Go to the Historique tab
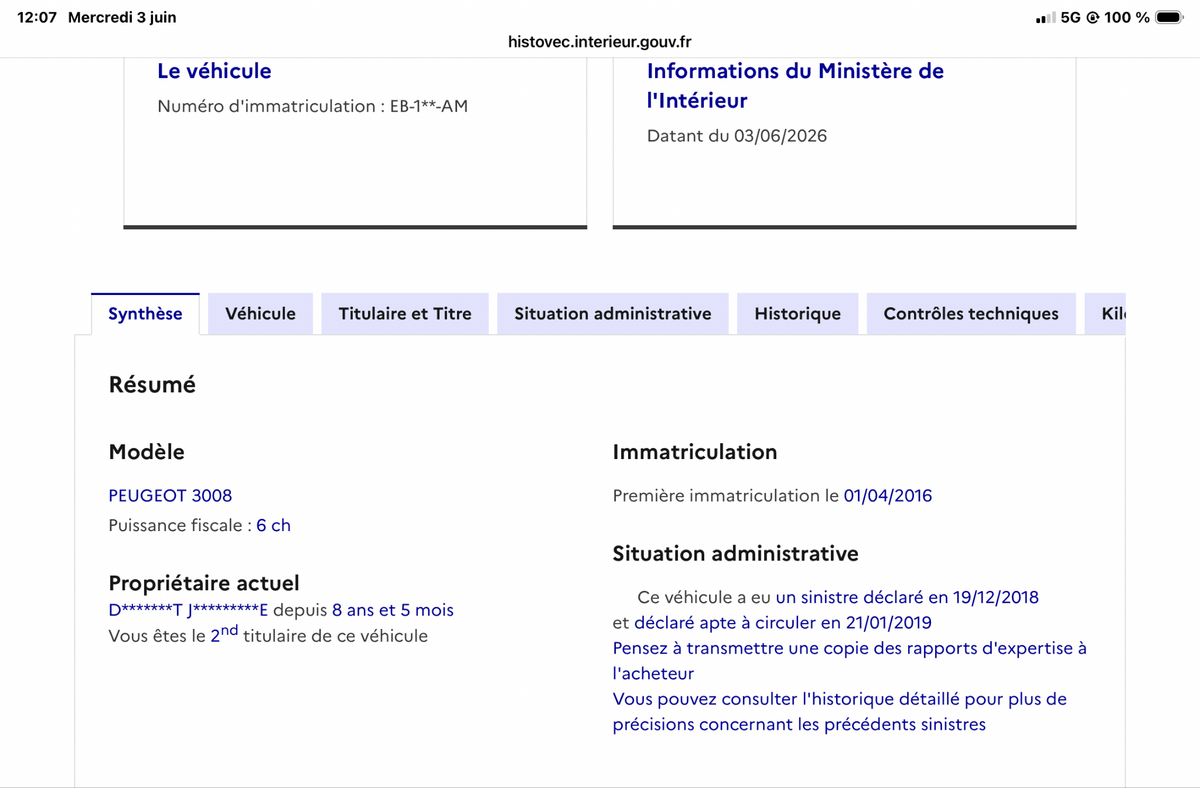1200x788 pixels. pyautogui.click(x=797, y=314)
